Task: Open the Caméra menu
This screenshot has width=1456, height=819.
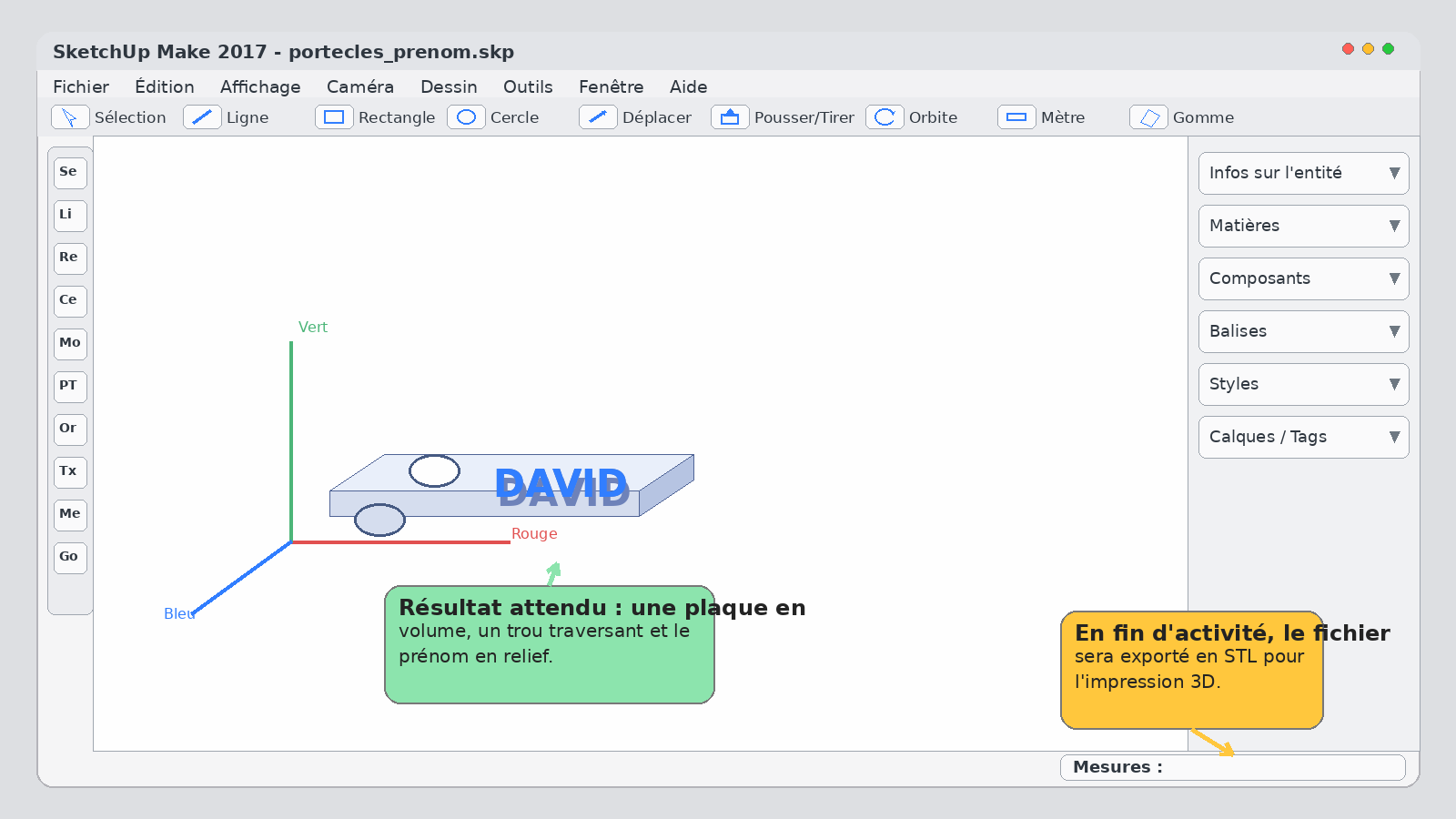Action: pyautogui.click(x=360, y=86)
